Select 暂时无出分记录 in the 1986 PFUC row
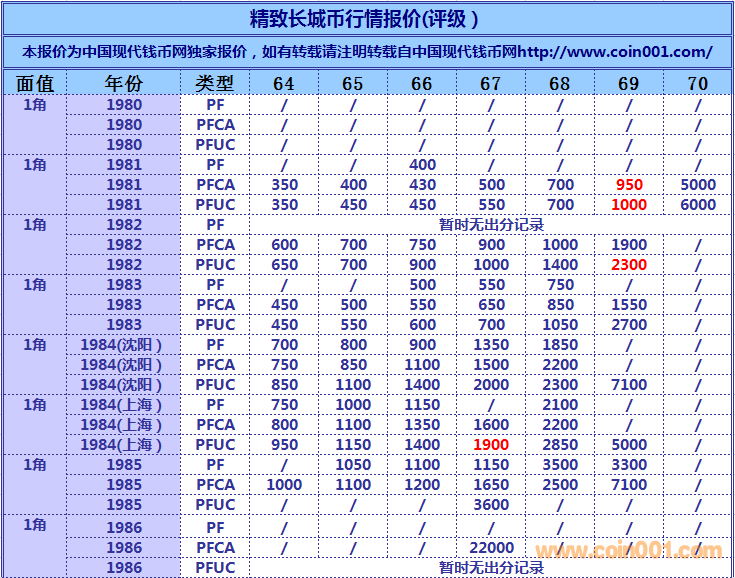735x578 pixels. [491, 568]
